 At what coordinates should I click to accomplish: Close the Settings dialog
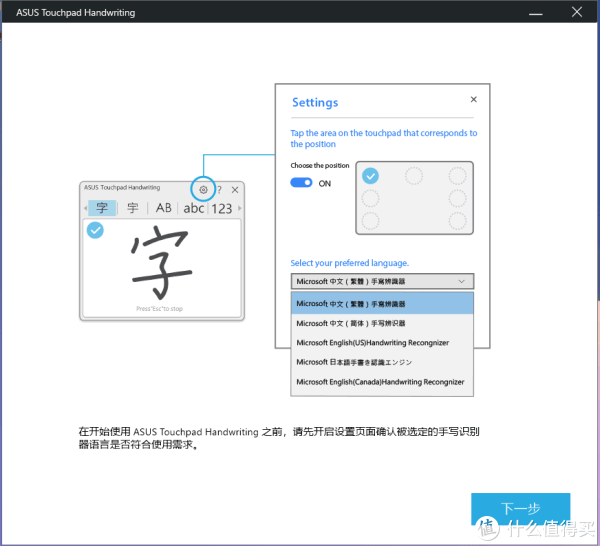tap(474, 99)
